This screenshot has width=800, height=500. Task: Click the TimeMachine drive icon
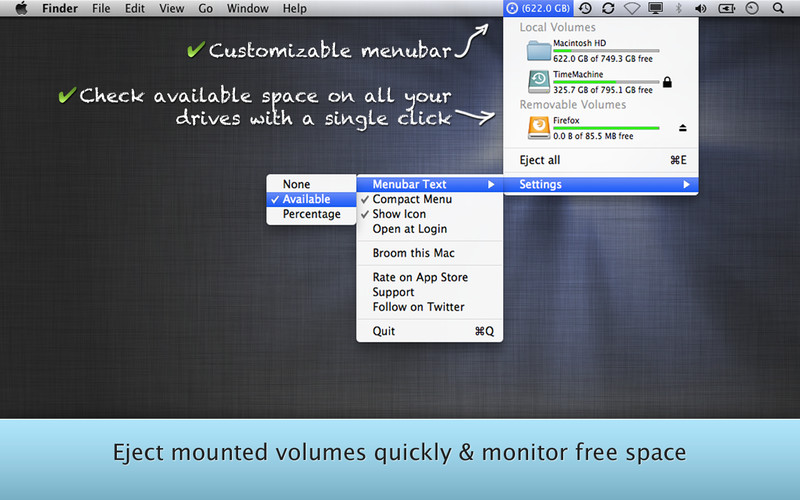537,81
